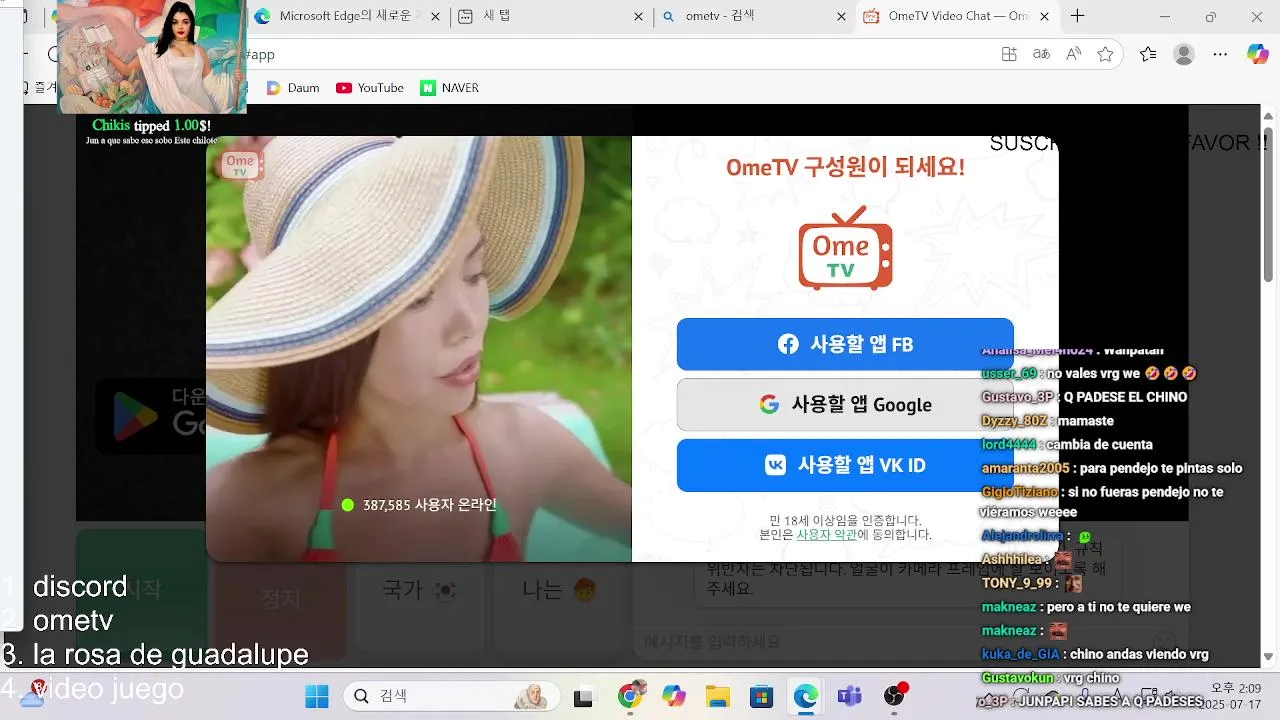
Task: Open the Google Play download badge
Action: point(150,415)
